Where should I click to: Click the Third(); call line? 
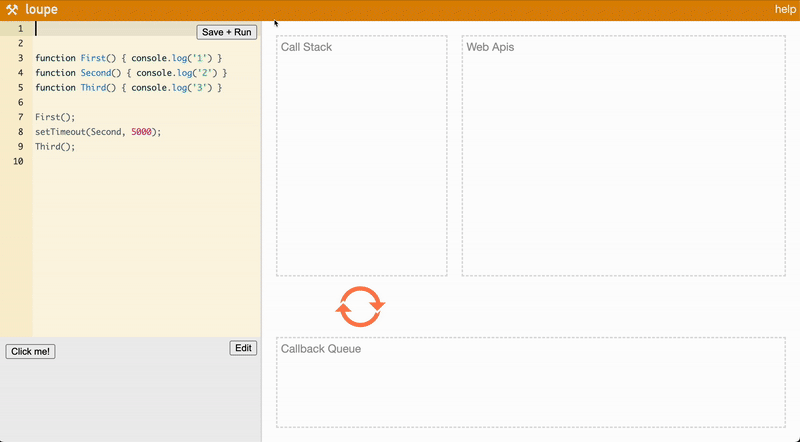coord(55,147)
